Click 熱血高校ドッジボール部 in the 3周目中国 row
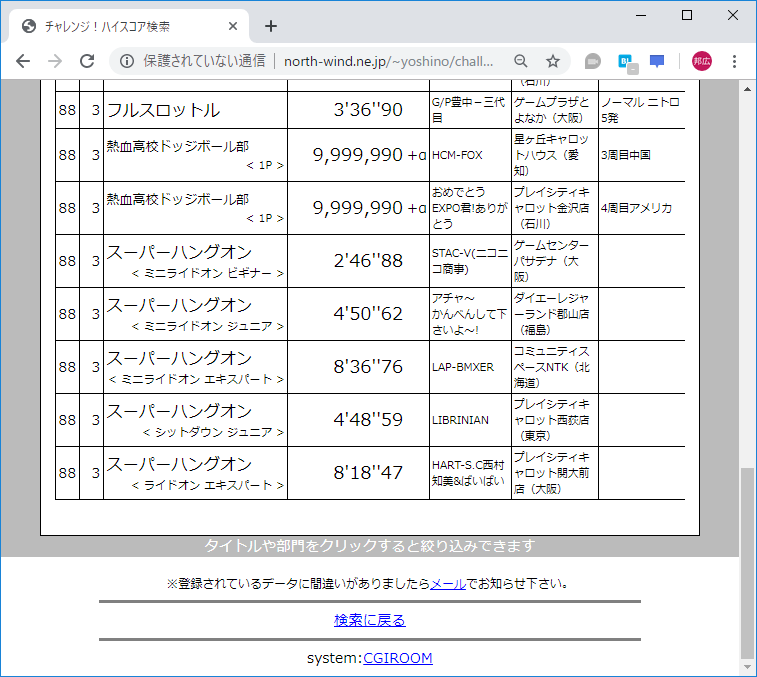The height and width of the screenshot is (677, 757). pyautogui.click(x=178, y=146)
